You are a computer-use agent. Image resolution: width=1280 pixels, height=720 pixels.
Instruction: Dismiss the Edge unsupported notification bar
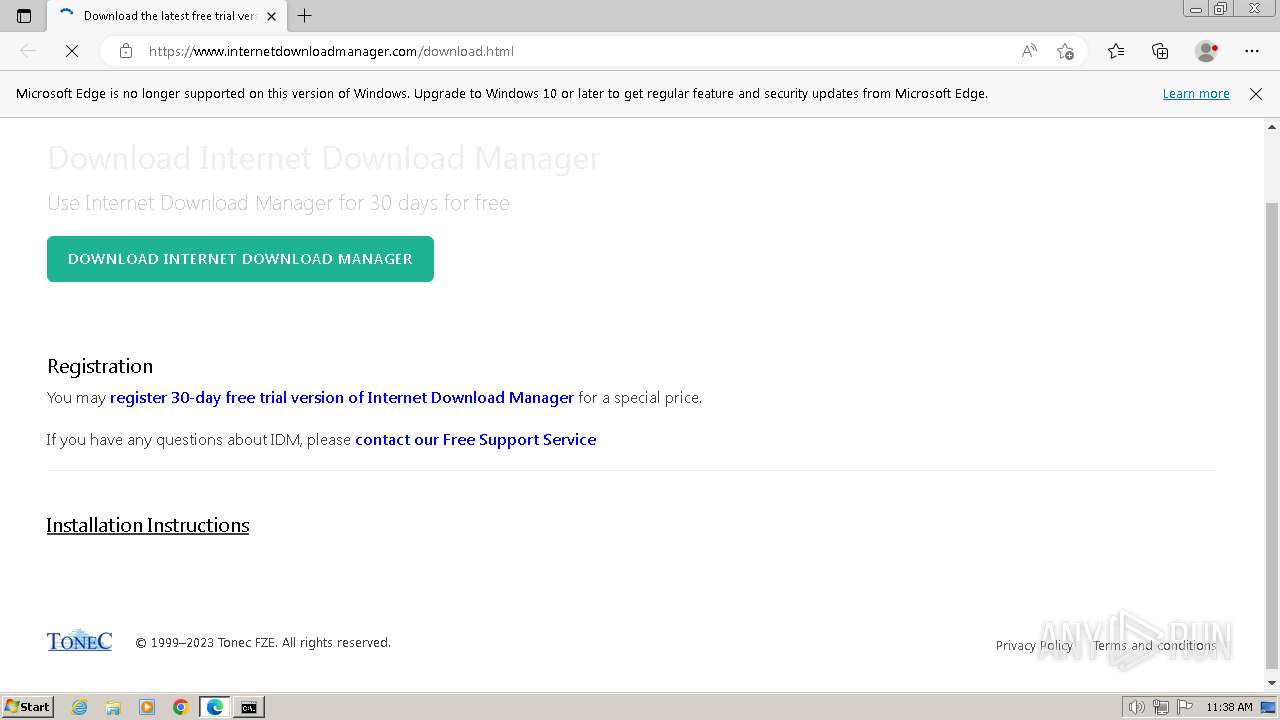[x=1256, y=94]
